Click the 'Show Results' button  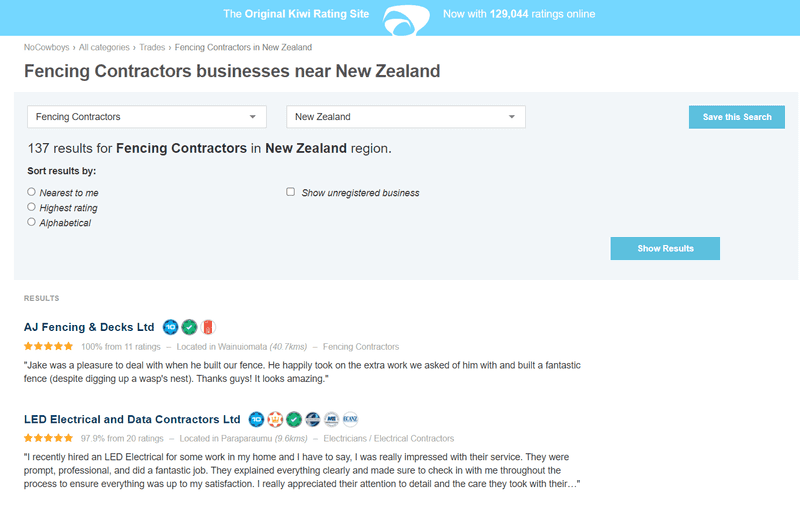(x=665, y=248)
